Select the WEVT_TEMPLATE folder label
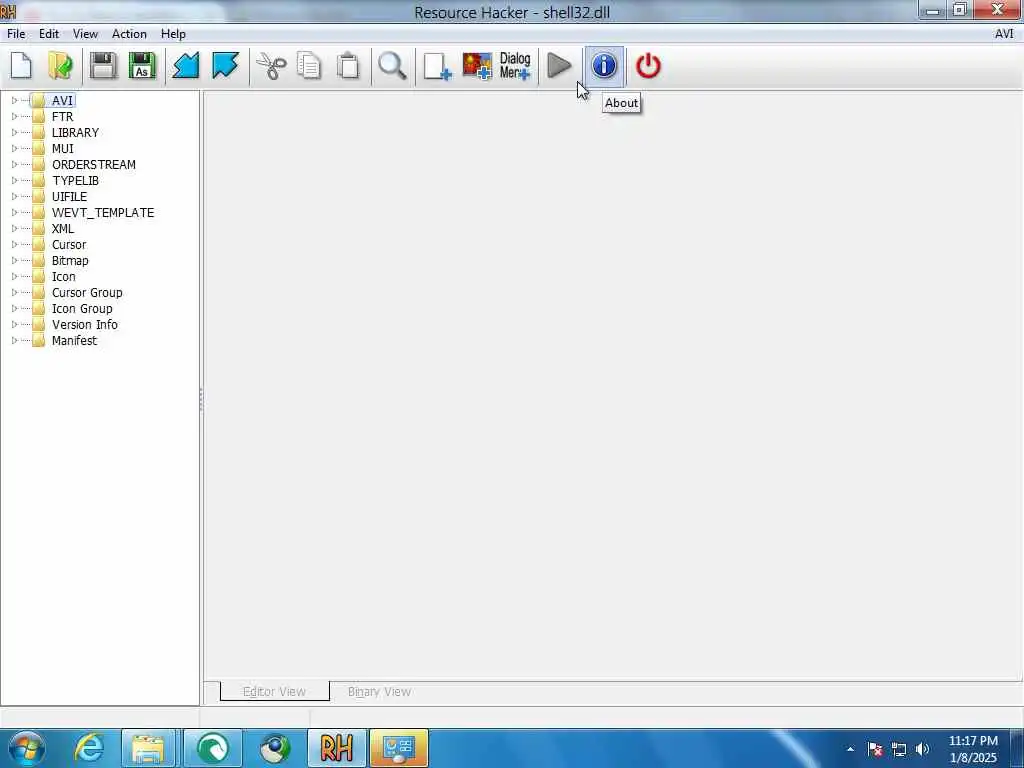Viewport: 1024px width, 768px height. 103,212
